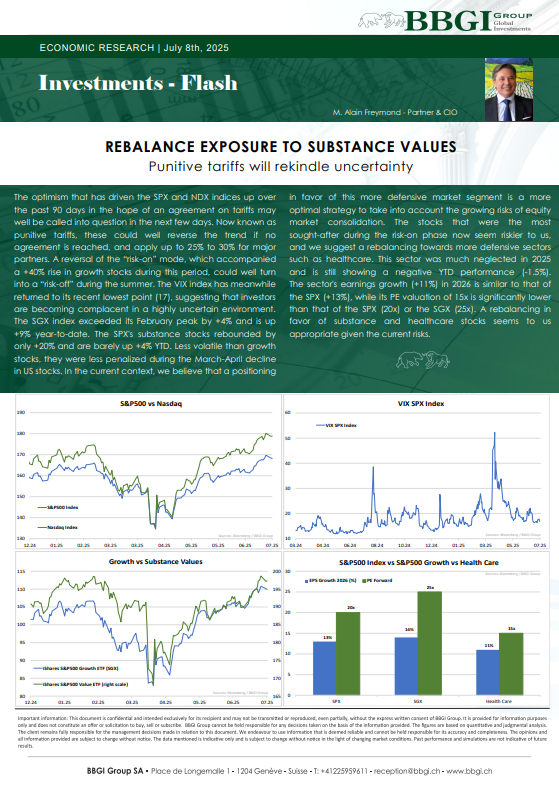Click the Rebalance Exposure to Substance Values headline
The image size is (559, 792).
(x=281, y=147)
